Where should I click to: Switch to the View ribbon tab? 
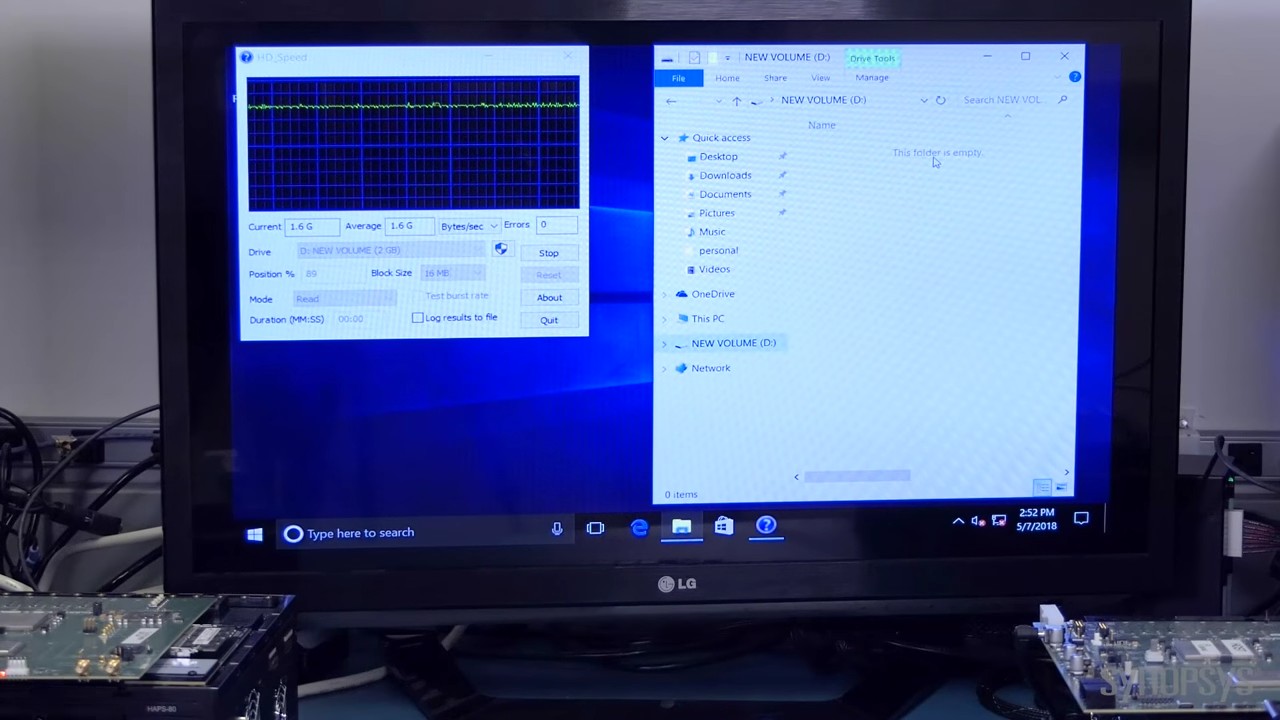[x=820, y=78]
